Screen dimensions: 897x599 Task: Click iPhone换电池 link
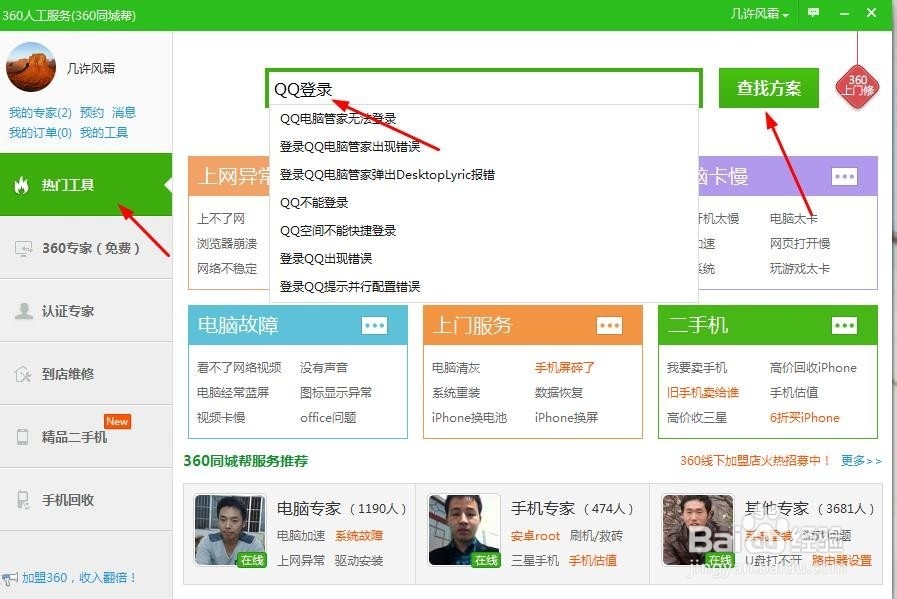[x=469, y=418]
